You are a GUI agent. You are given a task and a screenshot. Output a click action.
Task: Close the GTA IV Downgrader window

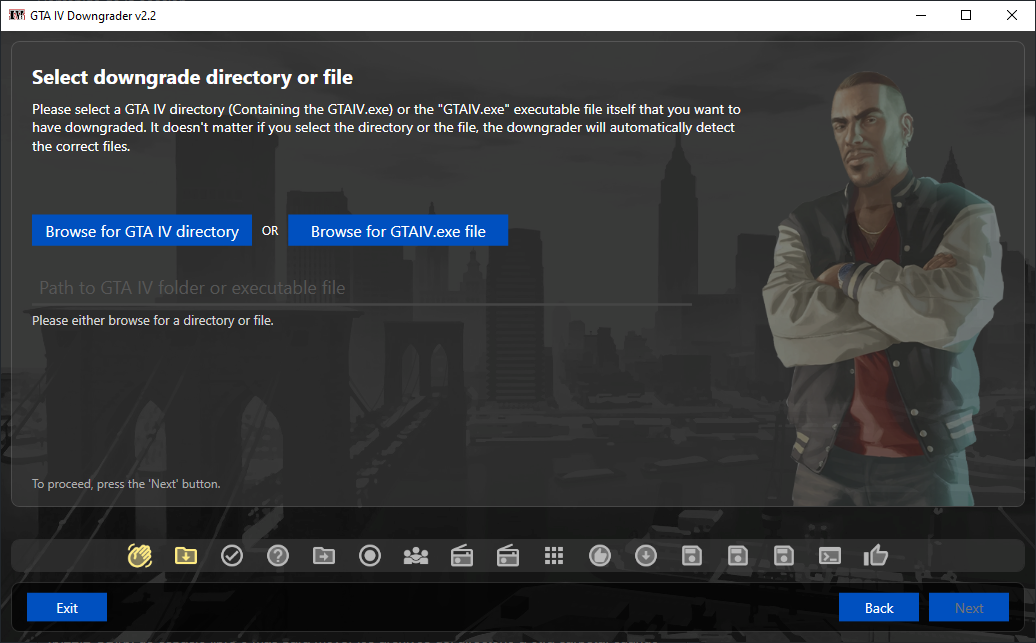point(1012,15)
